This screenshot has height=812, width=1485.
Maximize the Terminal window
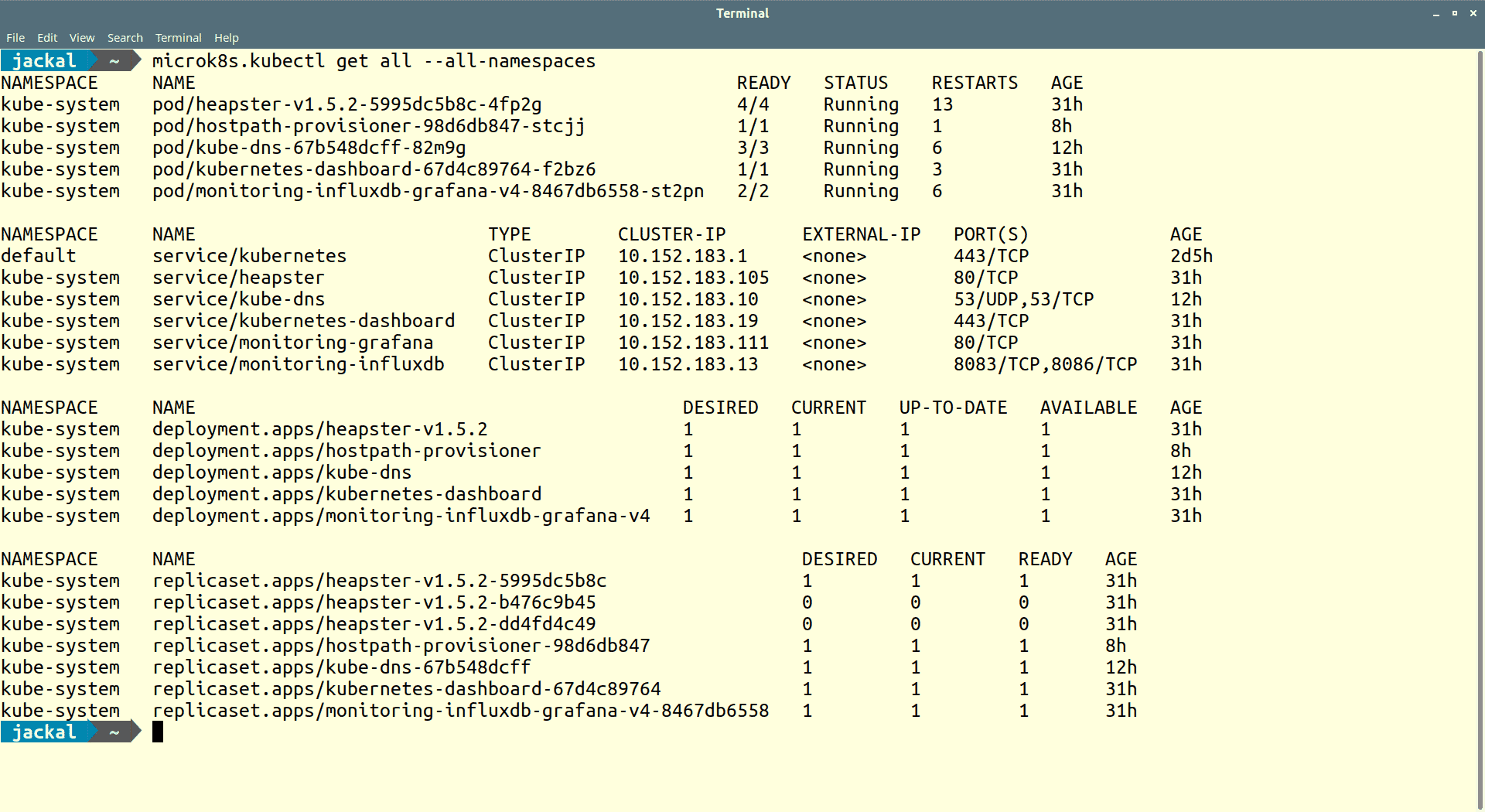point(1454,13)
